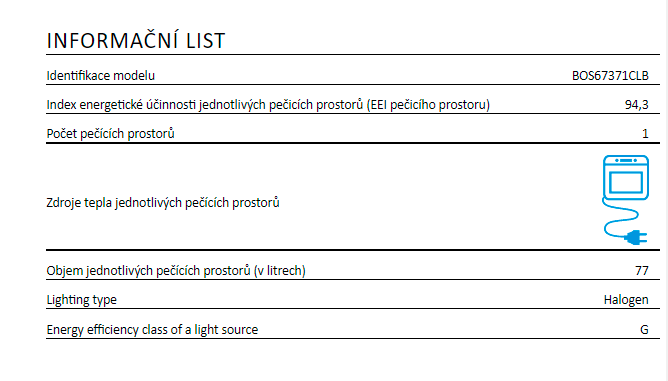Image resolution: width=668 pixels, height=381 pixels.
Task: Click the INFORMAČNÍ LIST heading
Action: click(135, 41)
